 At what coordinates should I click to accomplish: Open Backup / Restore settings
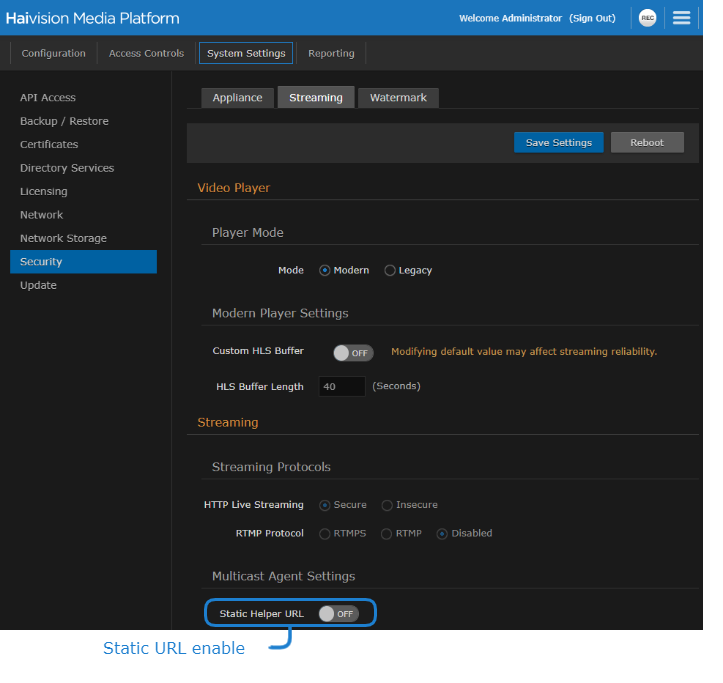(64, 121)
